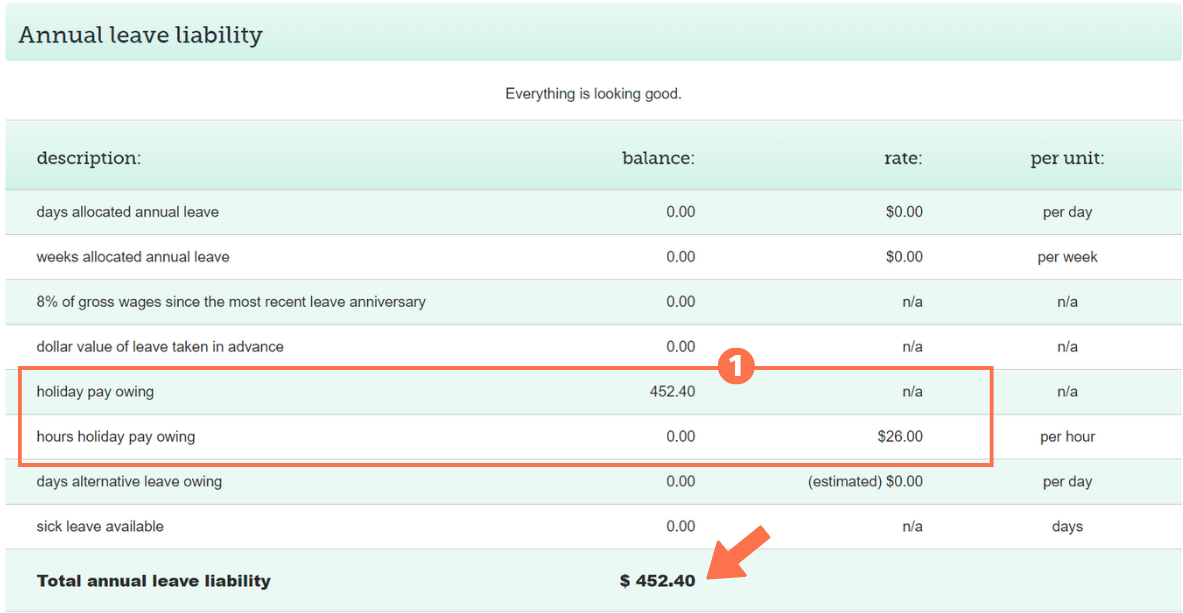Screen dimensions: 1183x613
Task: Select the balance column header
Action: 661,157
